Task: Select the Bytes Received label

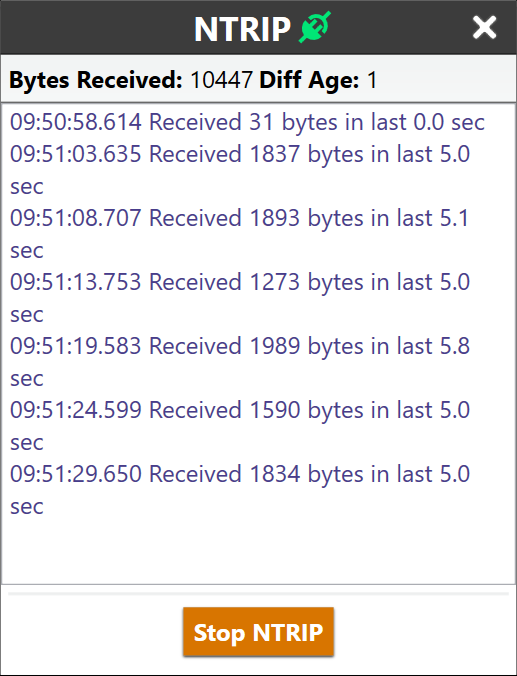Action: coord(96,80)
